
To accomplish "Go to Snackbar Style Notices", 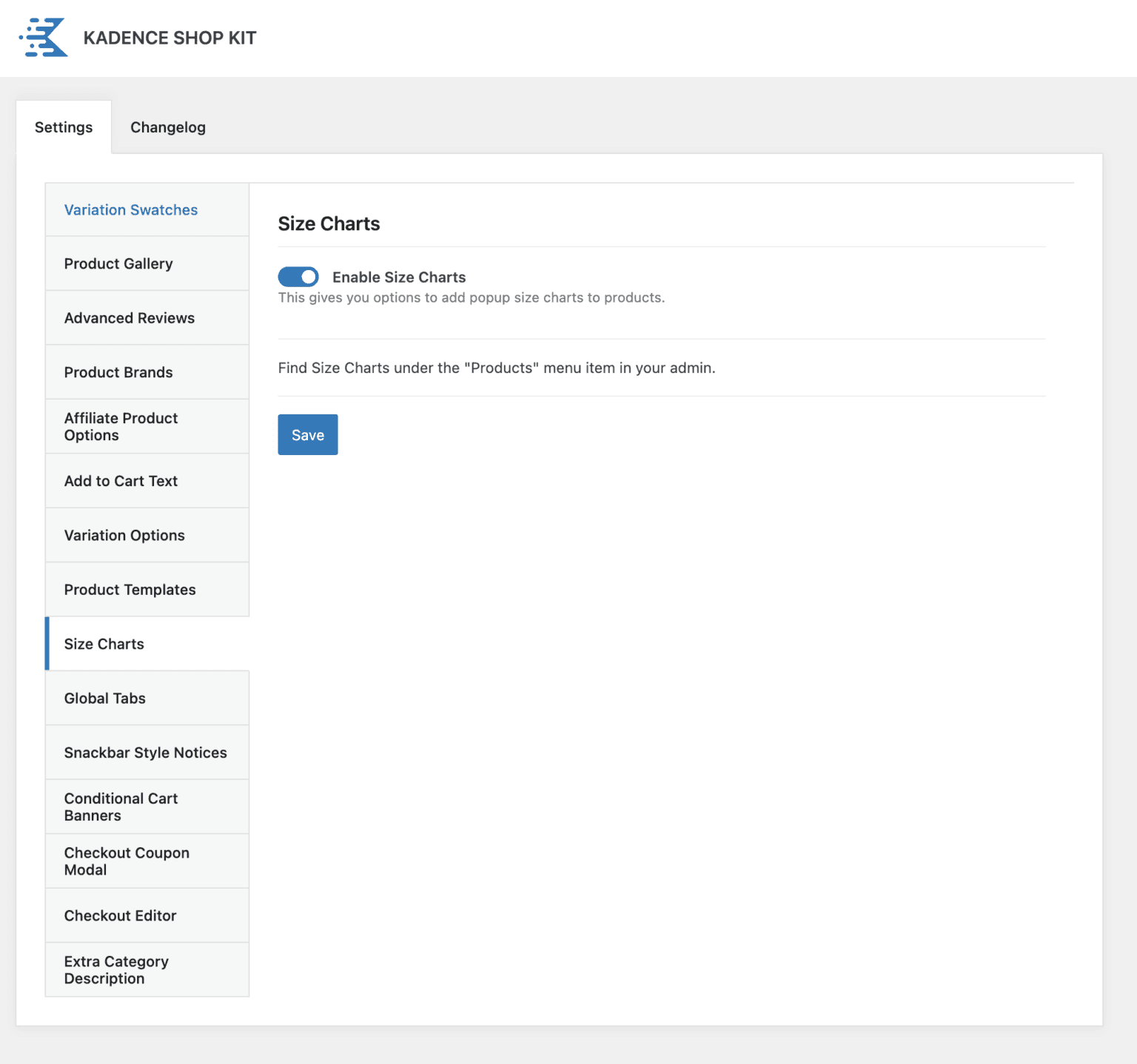I will (x=146, y=752).
